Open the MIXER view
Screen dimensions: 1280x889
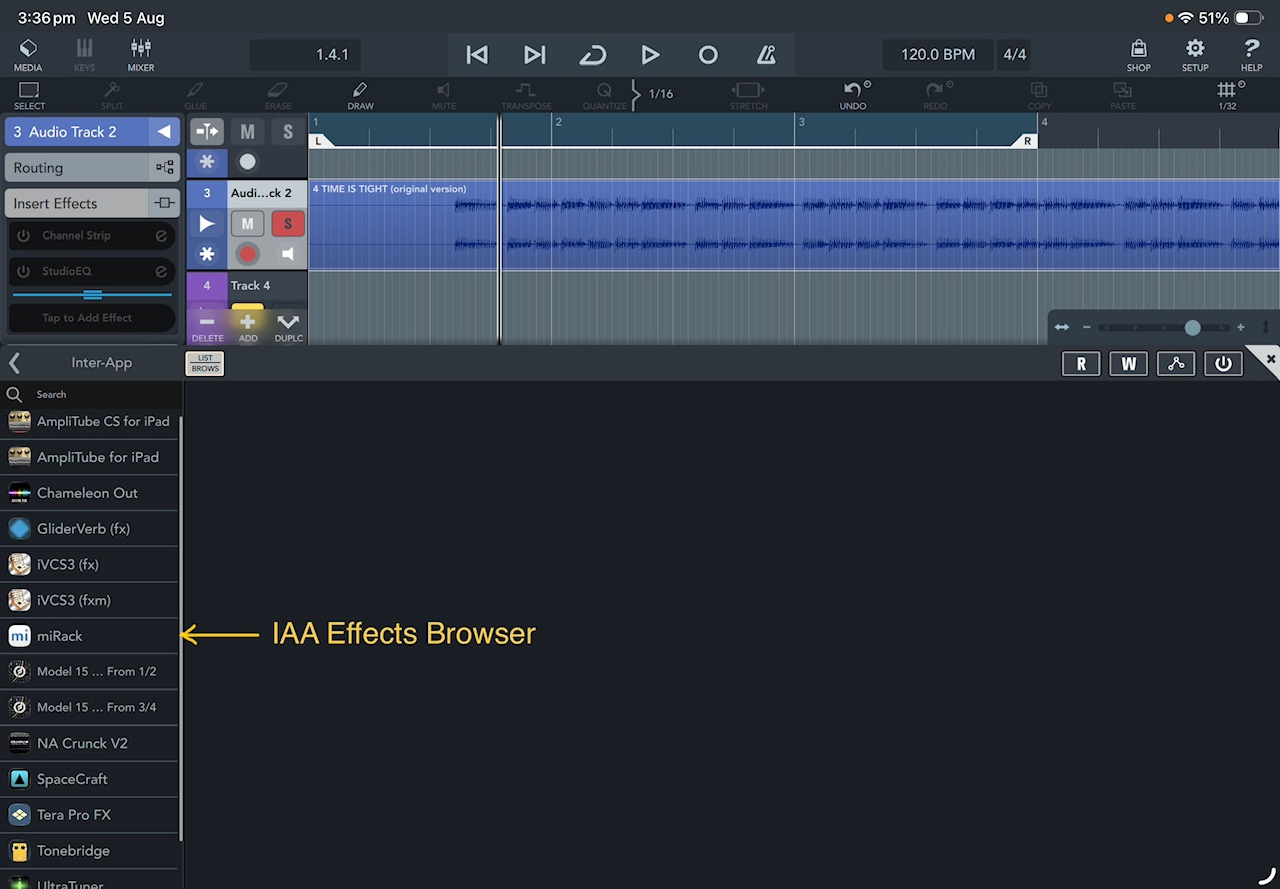[141, 55]
